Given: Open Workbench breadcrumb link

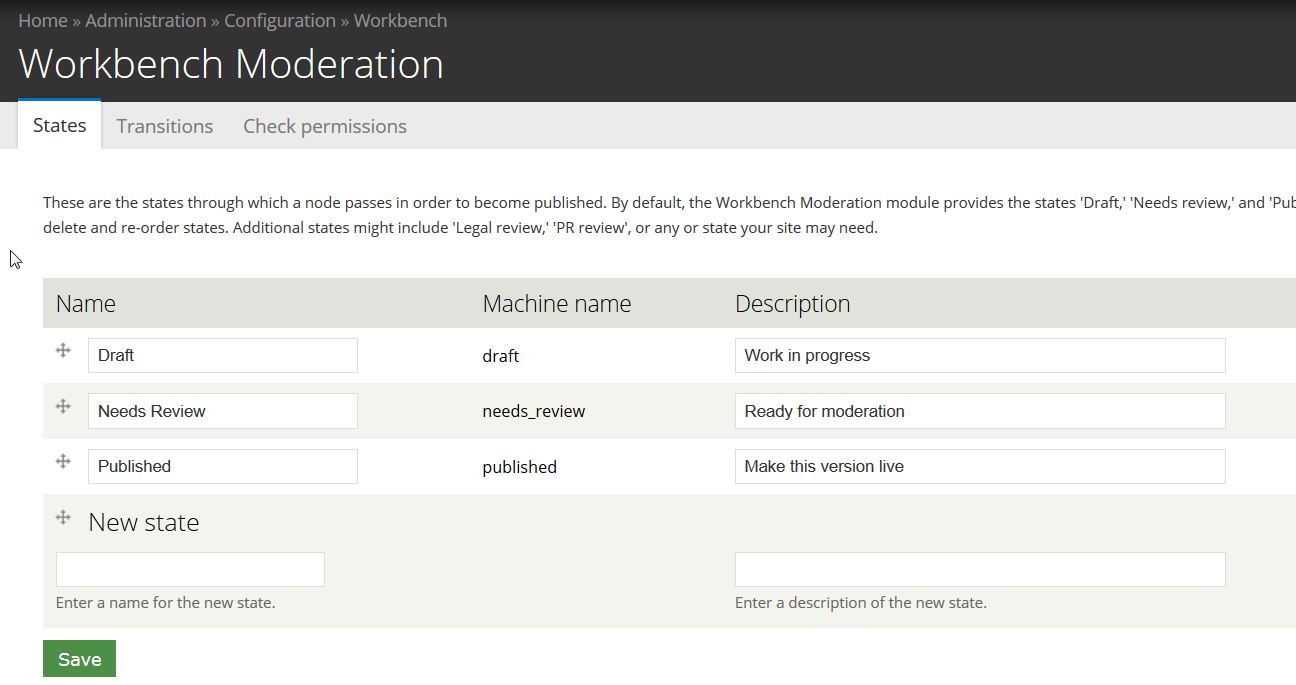Looking at the screenshot, I should (x=400, y=20).
